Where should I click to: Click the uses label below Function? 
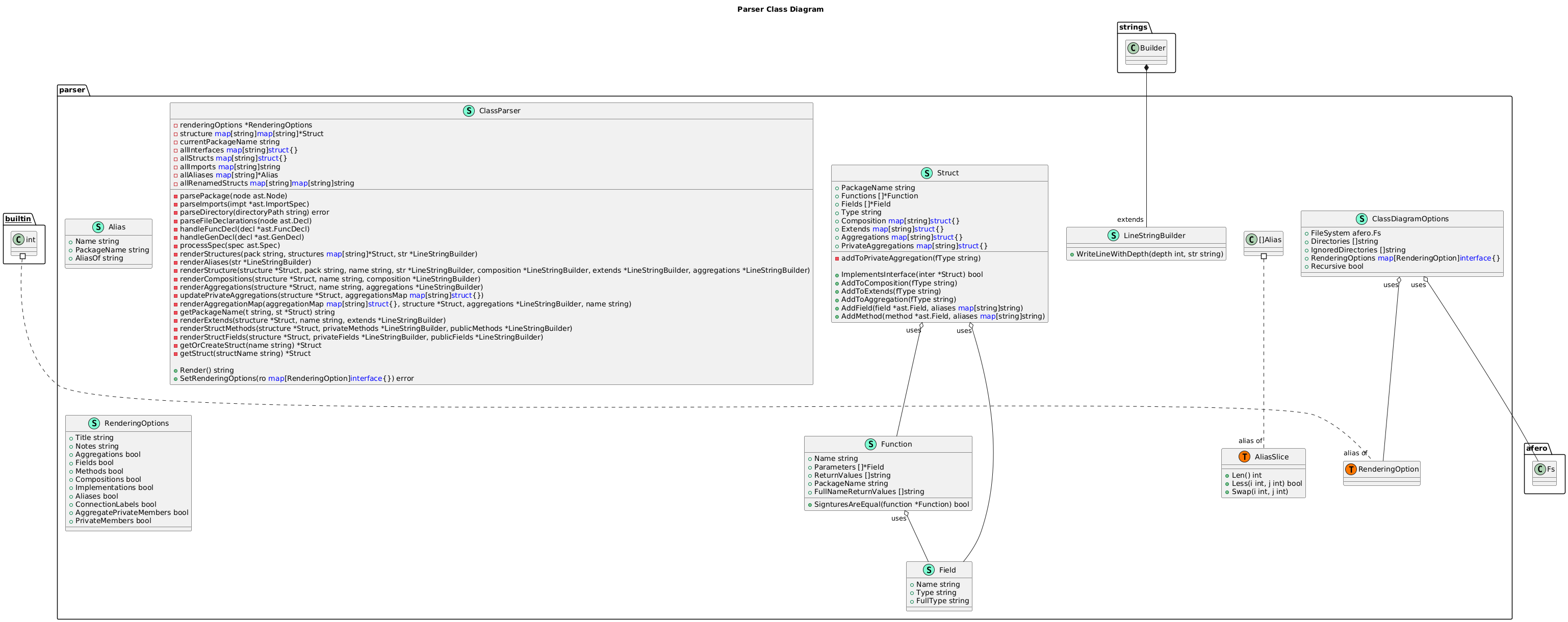point(898,519)
